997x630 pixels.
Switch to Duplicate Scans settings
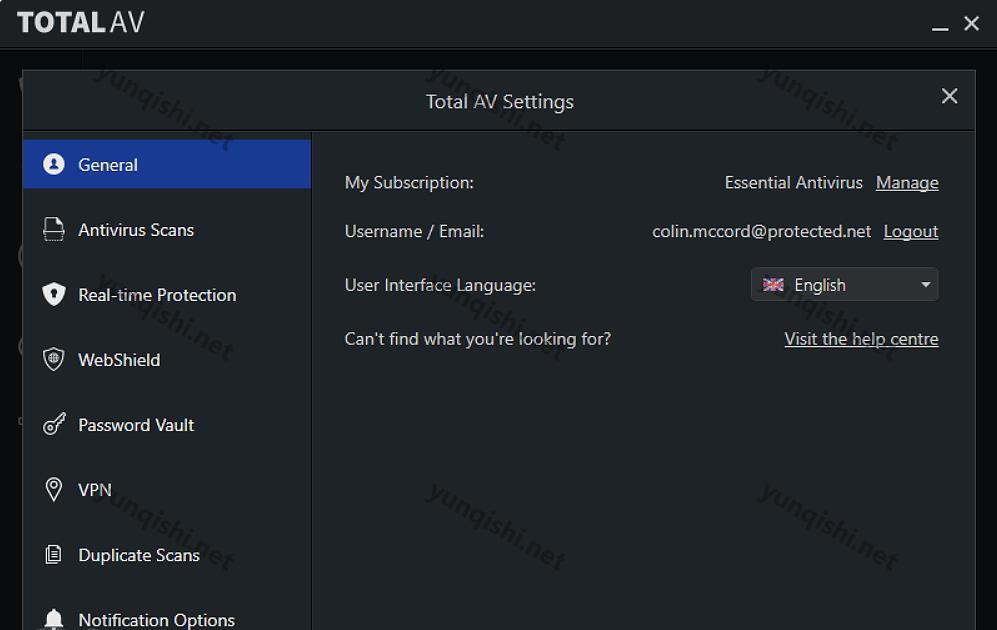(x=167, y=554)
